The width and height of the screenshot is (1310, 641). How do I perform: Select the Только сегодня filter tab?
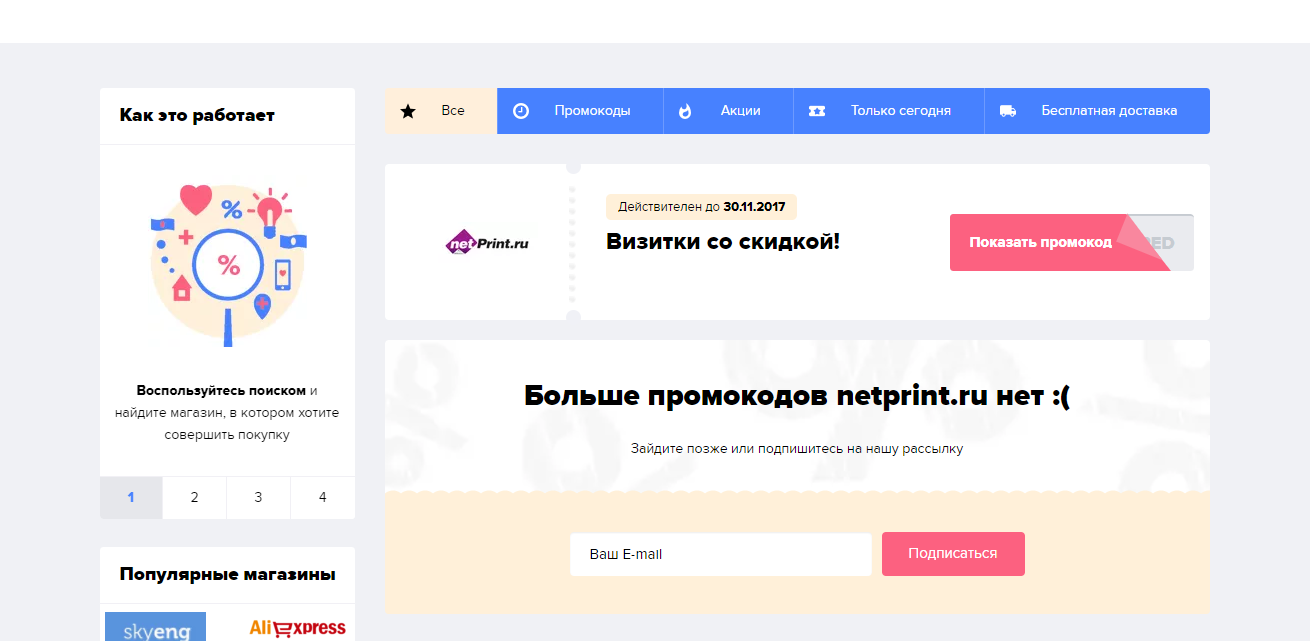[x=900, y=111]
